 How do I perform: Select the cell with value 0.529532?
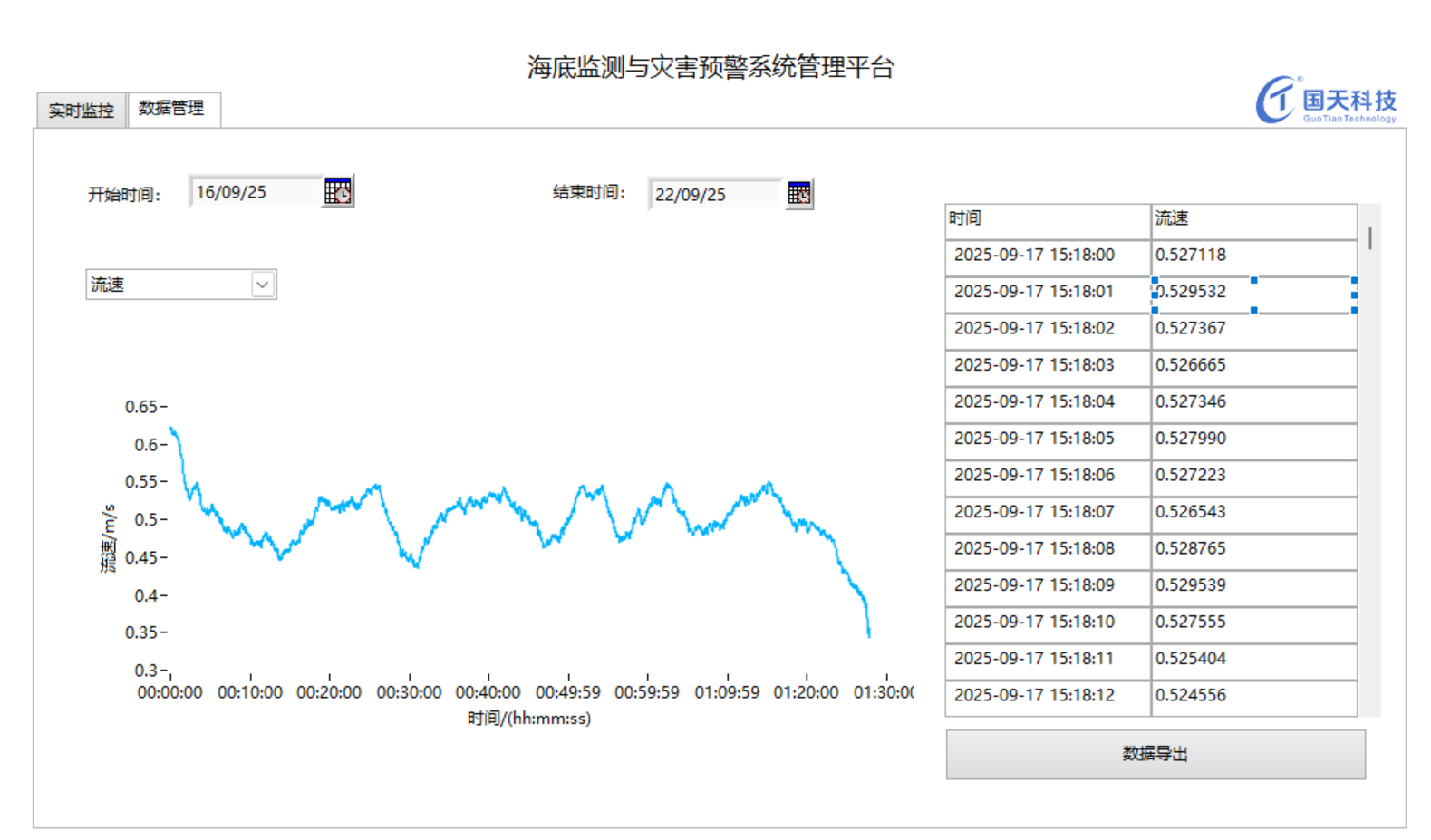coord(1252,292)
